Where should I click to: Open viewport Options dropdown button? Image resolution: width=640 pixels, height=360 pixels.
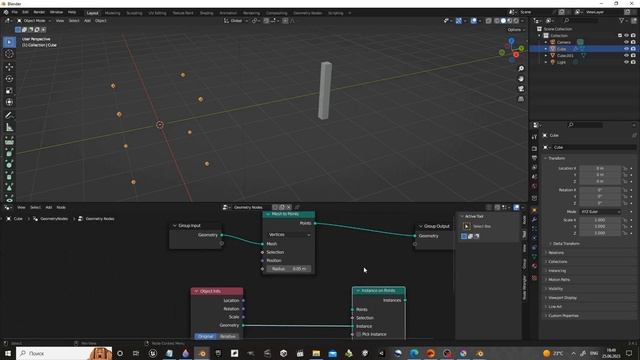click(x=516, y=30)
